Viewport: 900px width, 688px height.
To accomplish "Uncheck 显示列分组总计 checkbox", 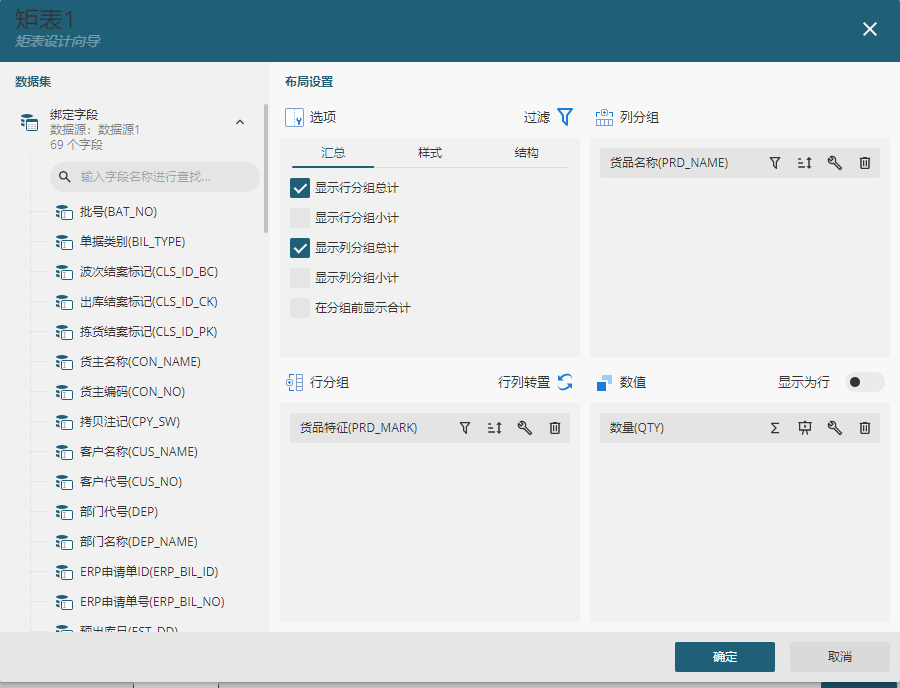I will tap(300, 248).
